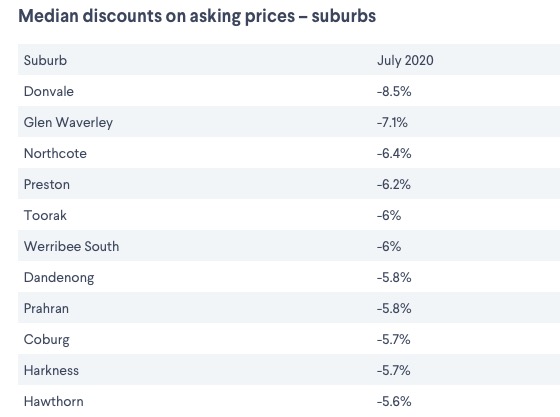Screen dimensions: 560x417
Task: Click the -5.7% value for Coburg
Action: pos(394,340)
